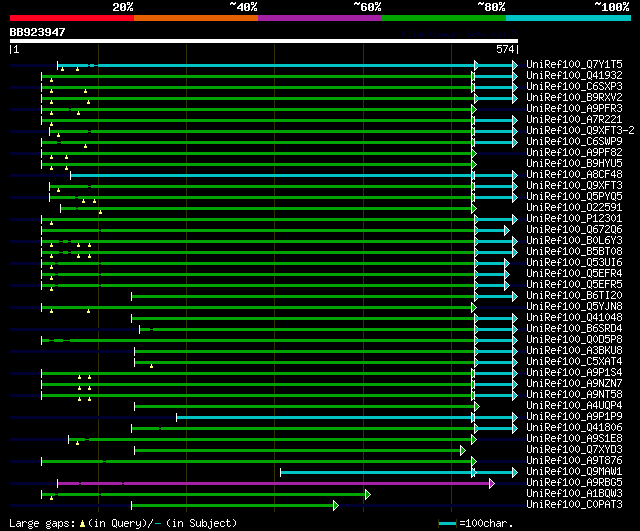Select the UniRef100_A8CF48 label
This screenshot has width=640, height=531.
point(574,175)
